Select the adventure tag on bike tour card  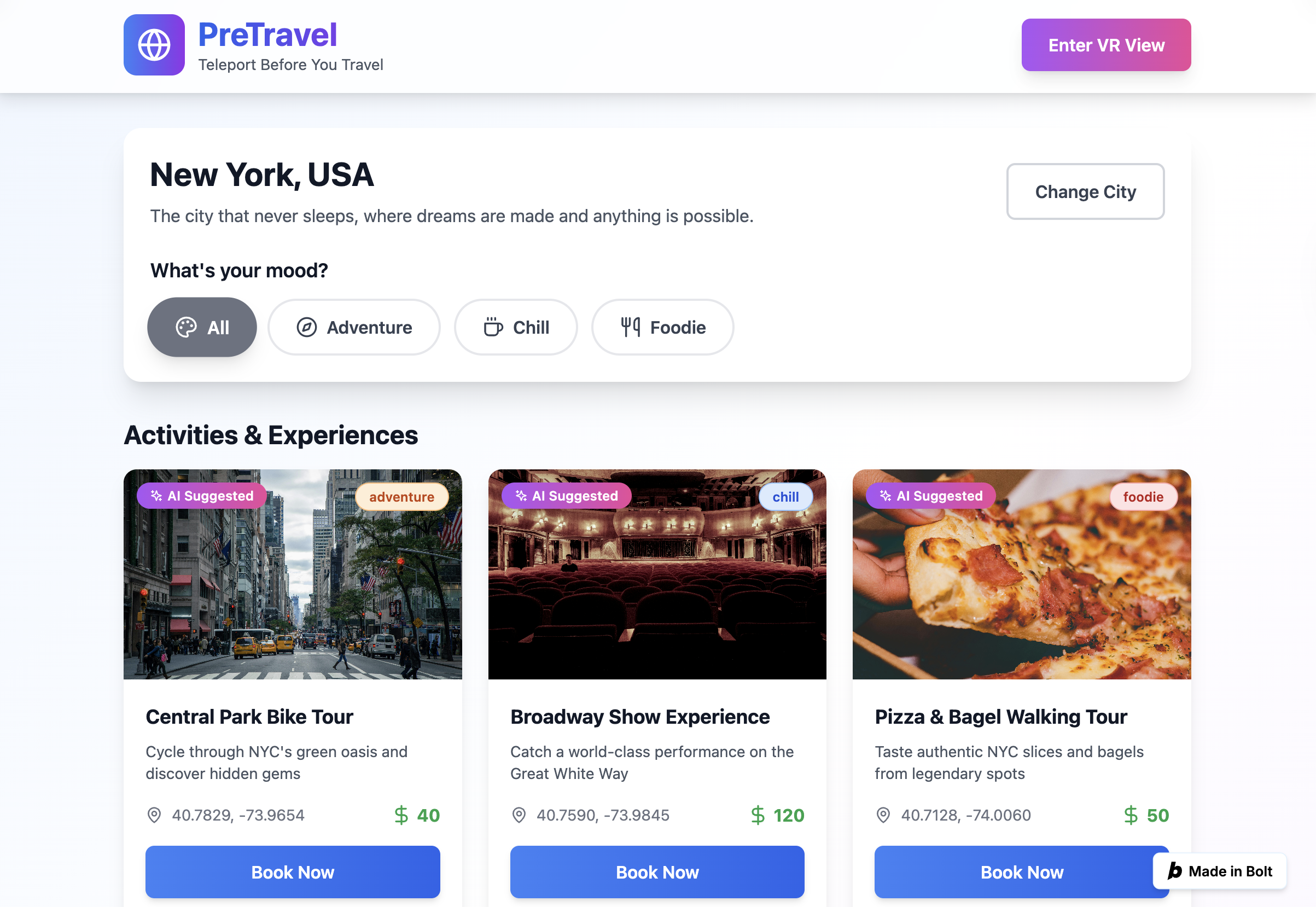[401, 497]
